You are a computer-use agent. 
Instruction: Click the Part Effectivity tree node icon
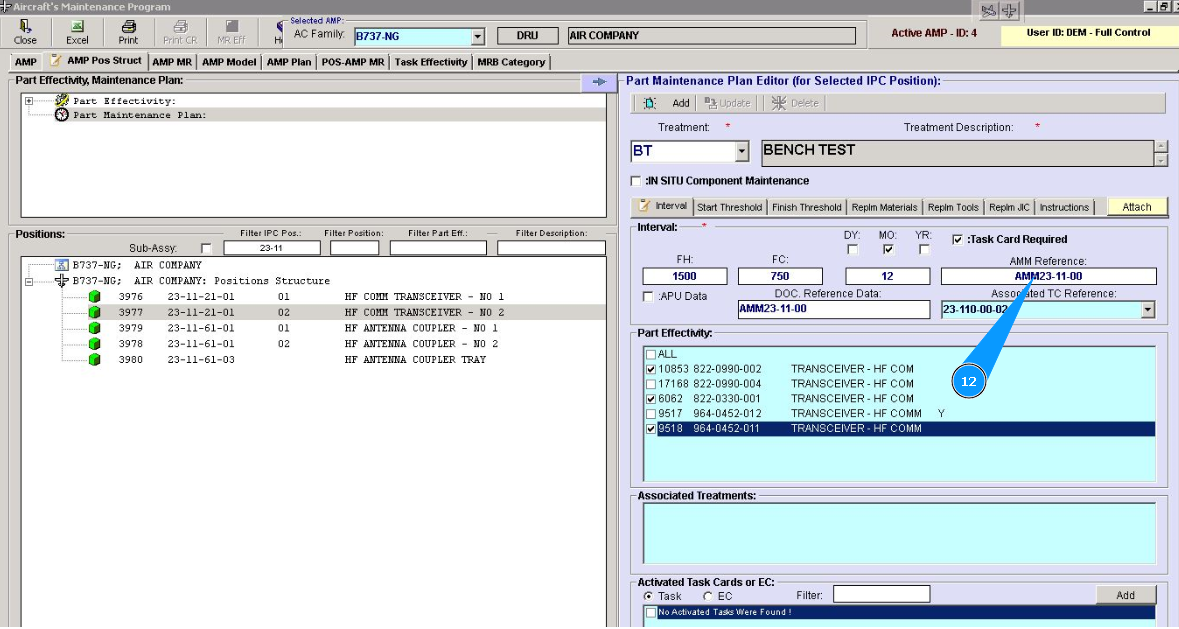click(x=62, y=101)
